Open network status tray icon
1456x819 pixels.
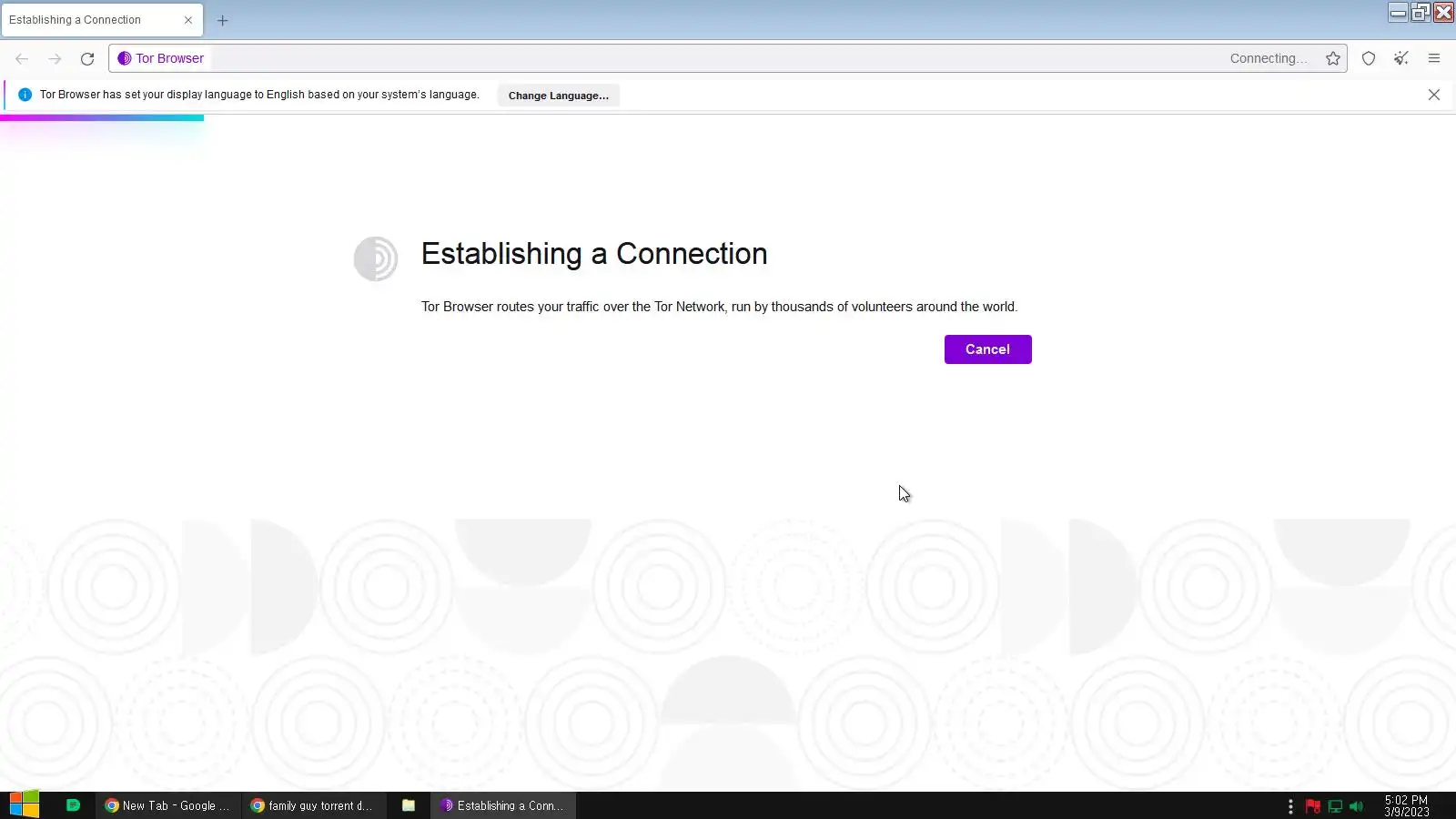tap(1335, 806)
